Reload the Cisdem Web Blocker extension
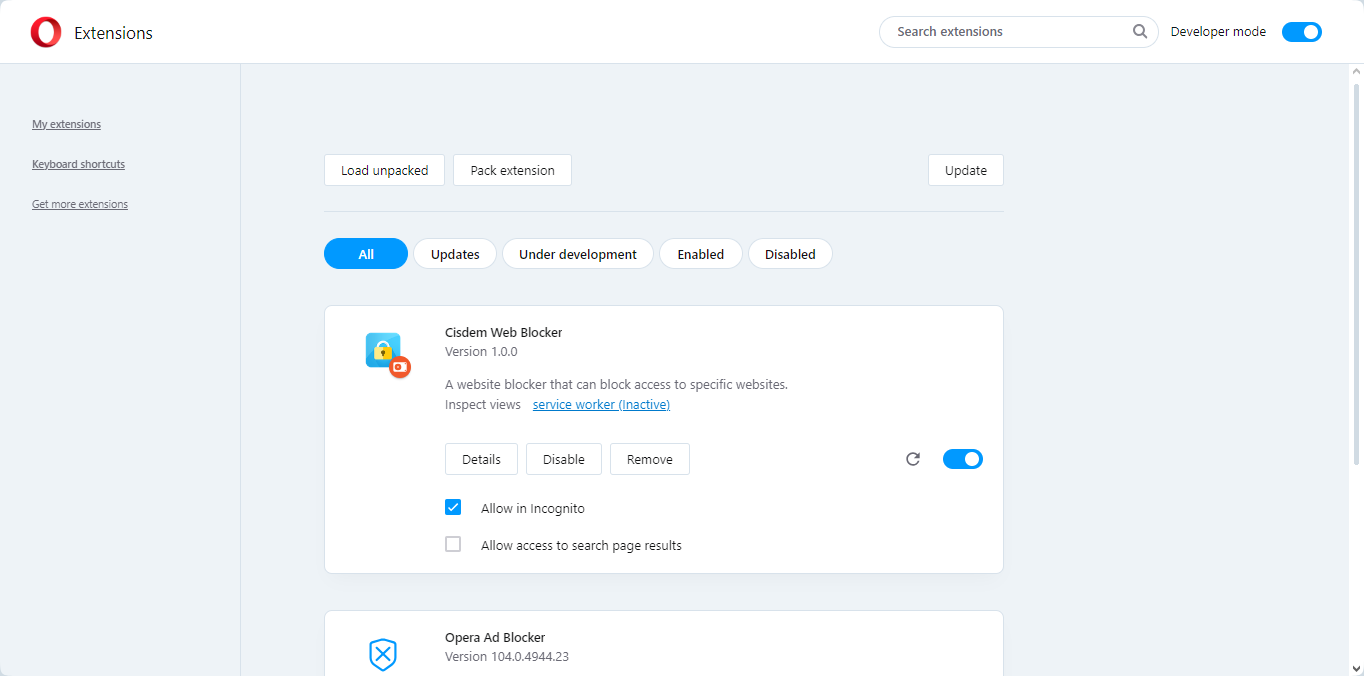The width and height of the screenshot is (1364, 676). click(912, 459)
